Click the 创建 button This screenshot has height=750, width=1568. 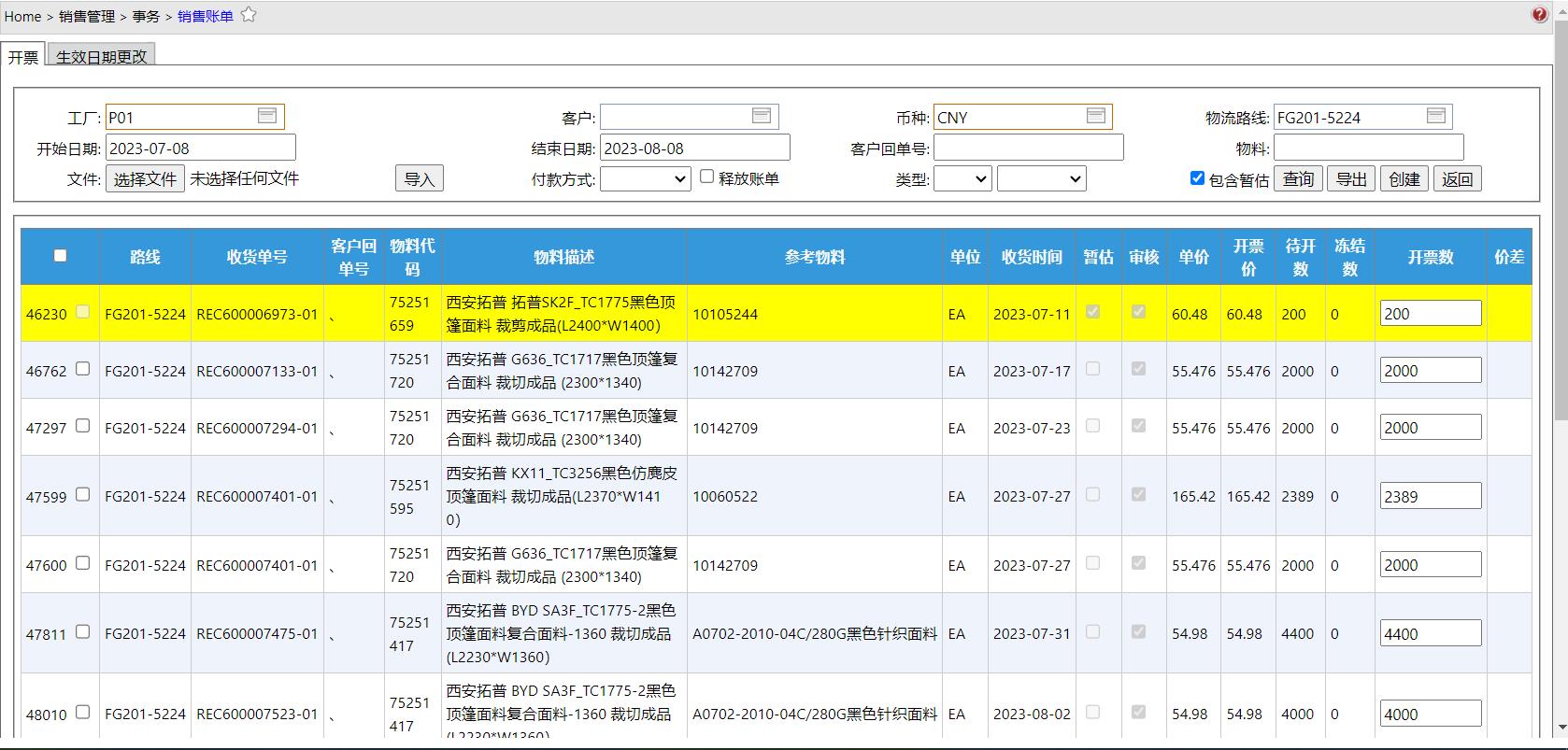tap(1404, 179)
